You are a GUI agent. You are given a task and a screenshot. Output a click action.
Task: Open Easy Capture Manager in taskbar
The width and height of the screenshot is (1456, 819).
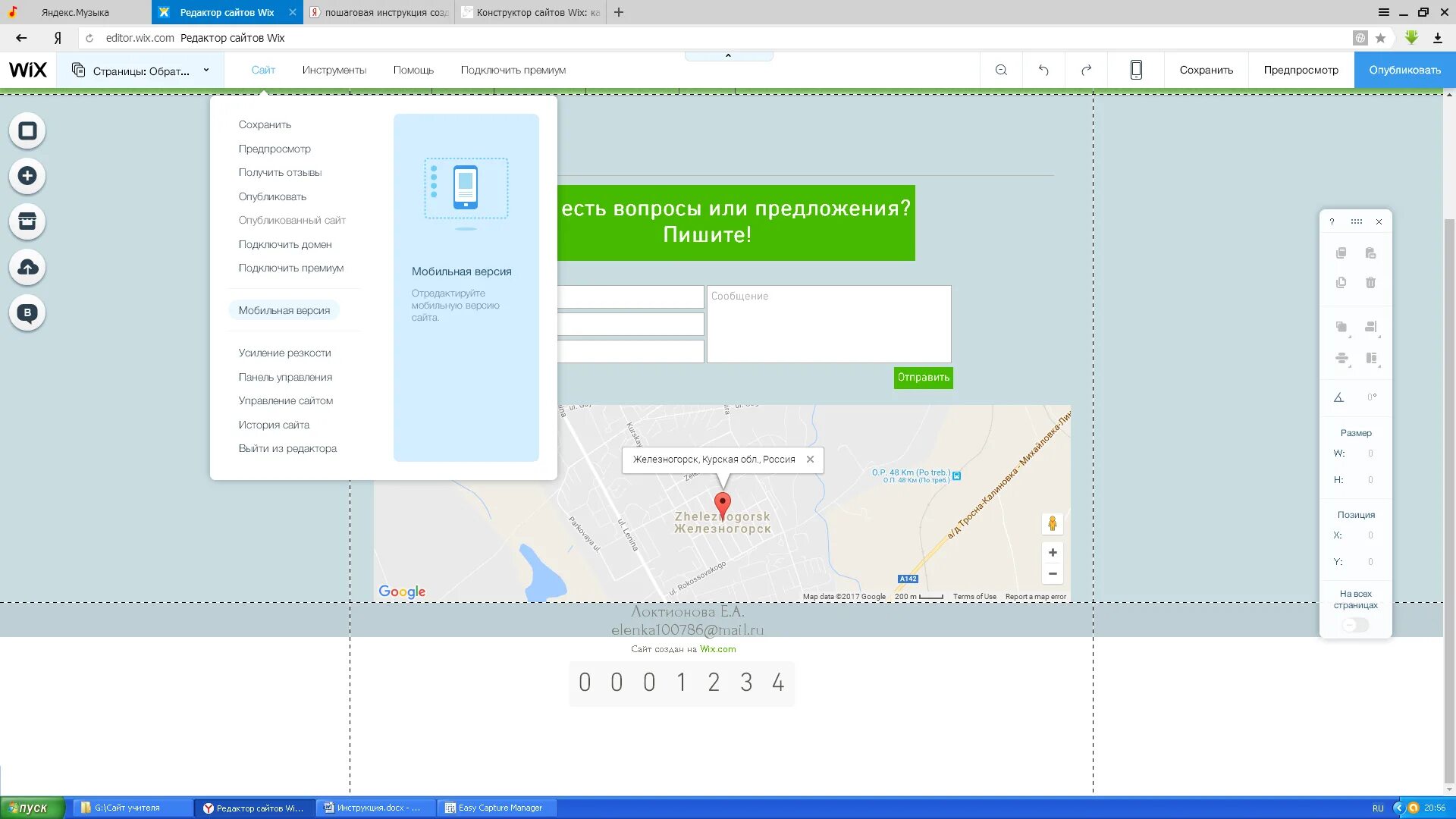click(x=497, y=808)
